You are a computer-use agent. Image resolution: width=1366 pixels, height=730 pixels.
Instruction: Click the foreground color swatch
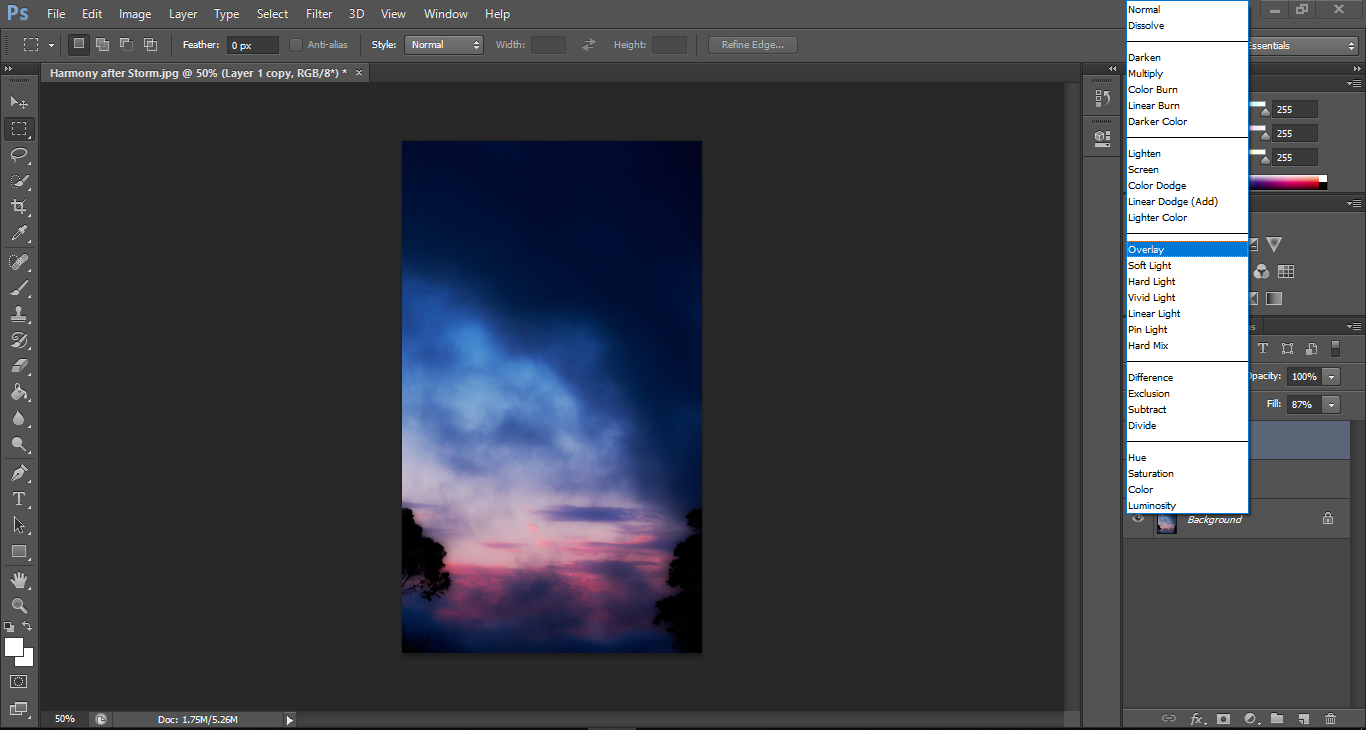[x=14, y=647]
